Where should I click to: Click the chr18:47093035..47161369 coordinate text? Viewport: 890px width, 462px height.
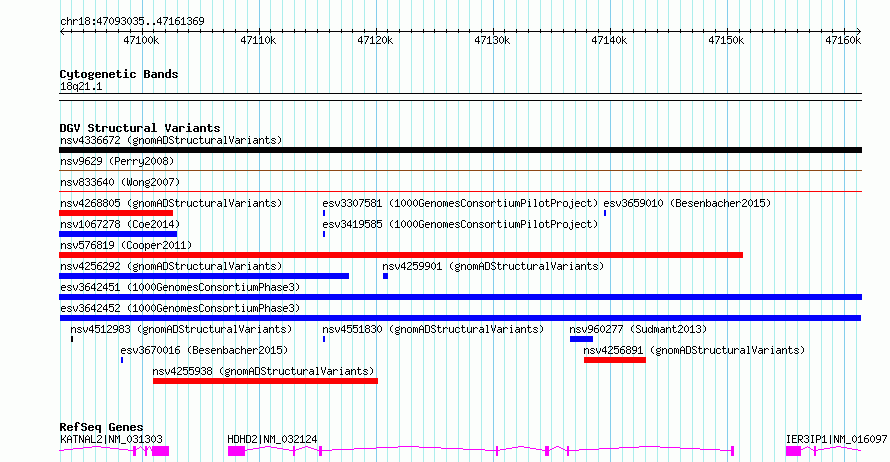point(132,22)
